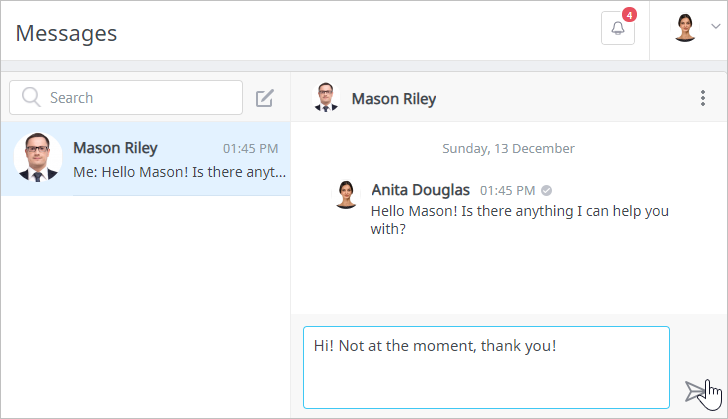Click the magnifier icon in the search box
The height and width of the screenshot is (419, 728).
pyautogui.click(x=31, y=98)
